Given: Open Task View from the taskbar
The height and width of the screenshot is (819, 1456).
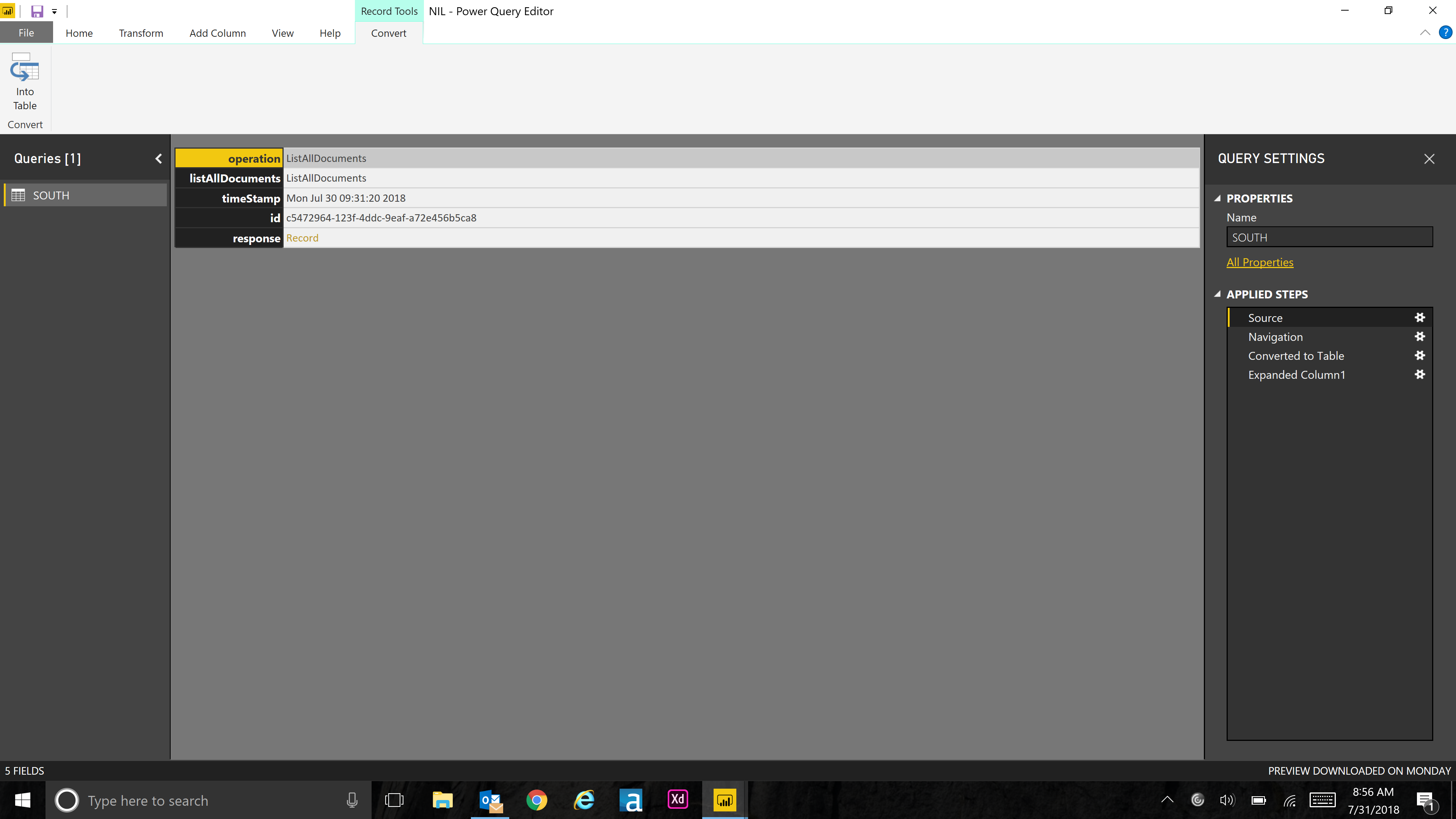Looking at the screenshot, I should [x=394, y=800].
